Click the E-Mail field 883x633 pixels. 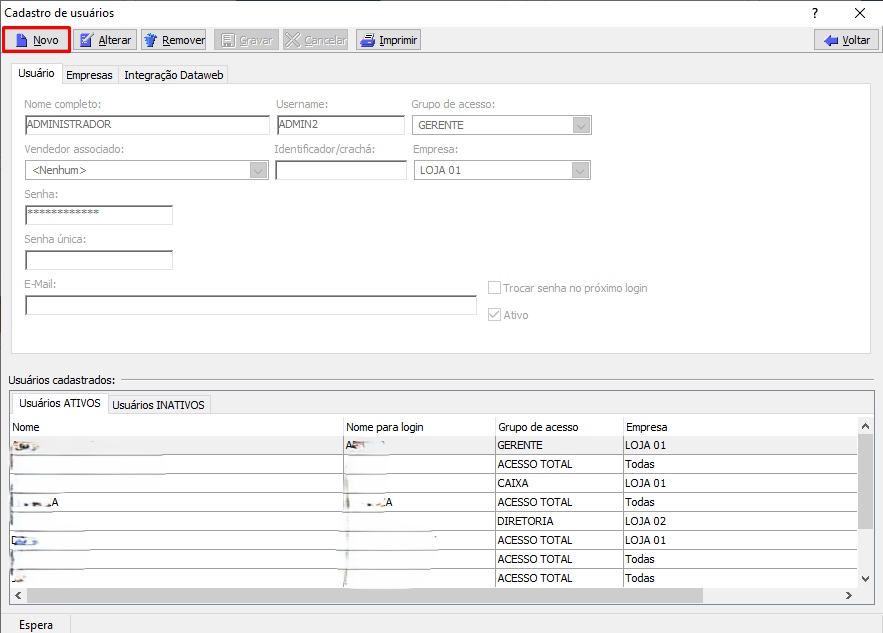tap(251, 305)
